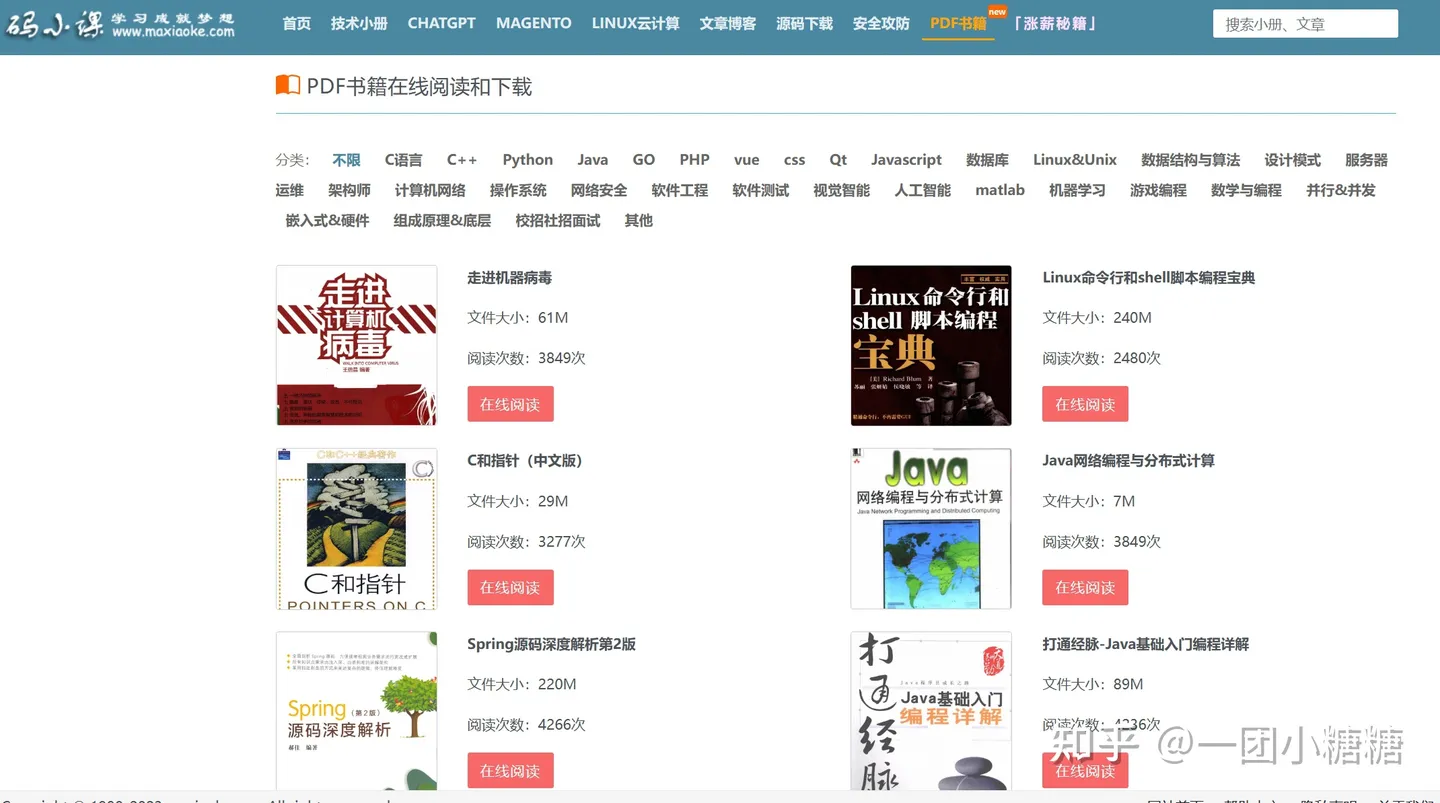Filter by PHP category

point(695,160)
